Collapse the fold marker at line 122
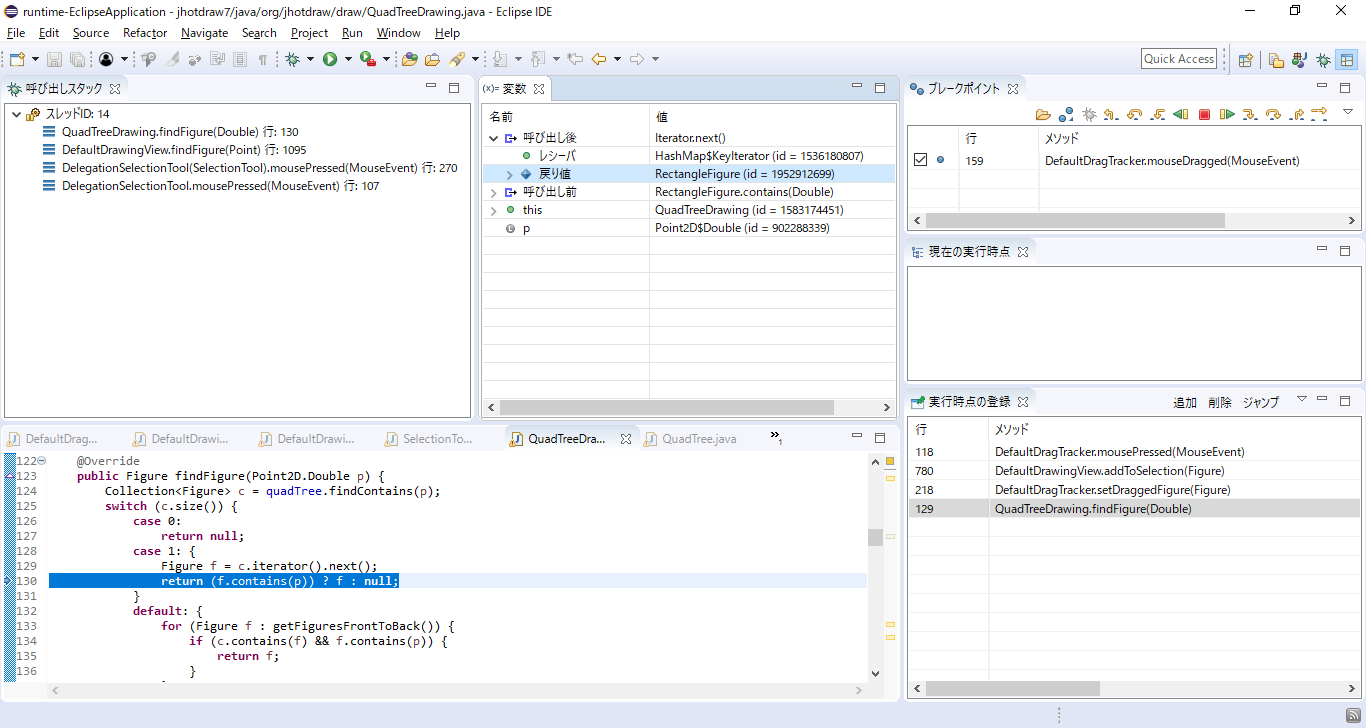Image resolution: width=1366 pixels, height=728 pixels. 41,460
